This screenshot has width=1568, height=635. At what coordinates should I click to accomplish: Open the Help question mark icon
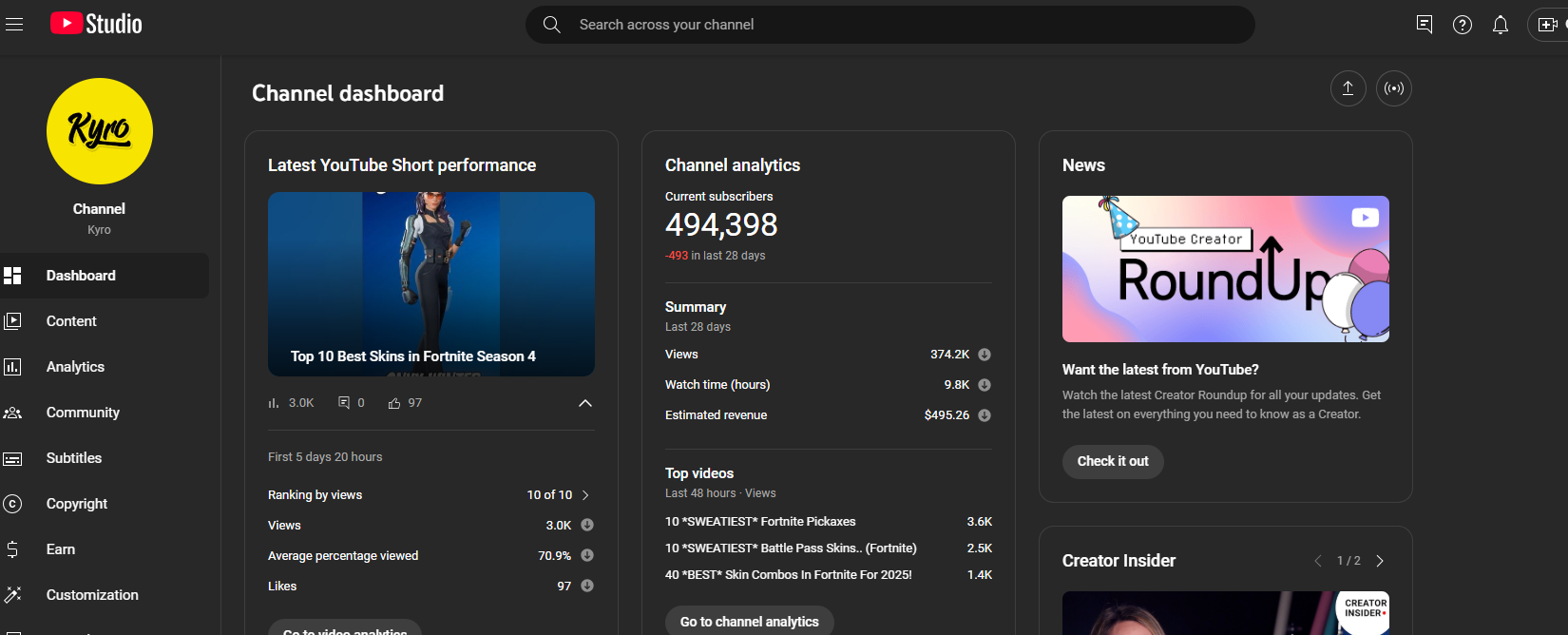(1463, 25)
